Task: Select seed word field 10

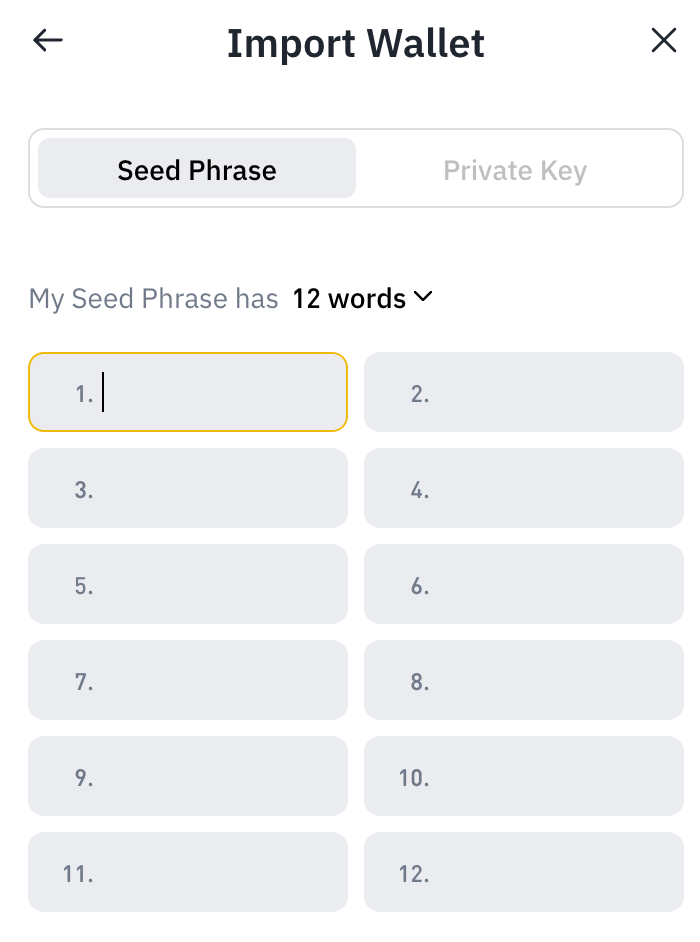Action: click(524, 776)
